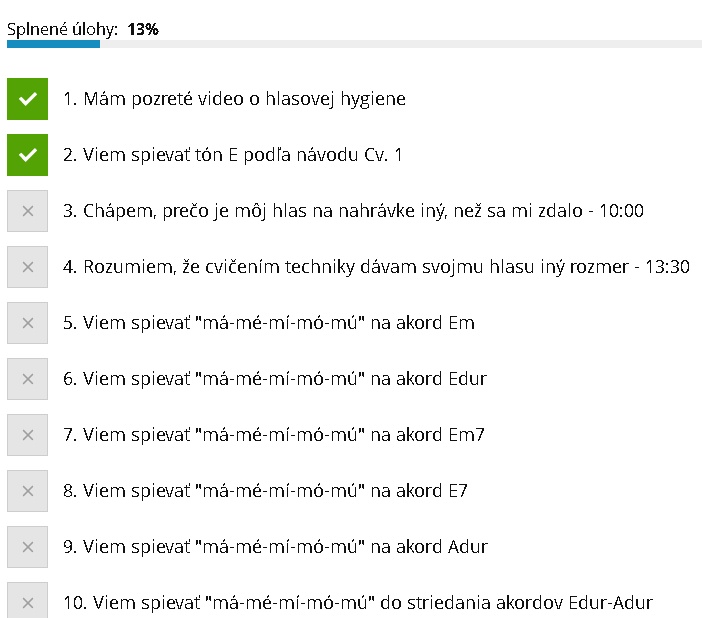
Task: Toggle task 8 akord E7 checkbox
Action: [27, 491]
